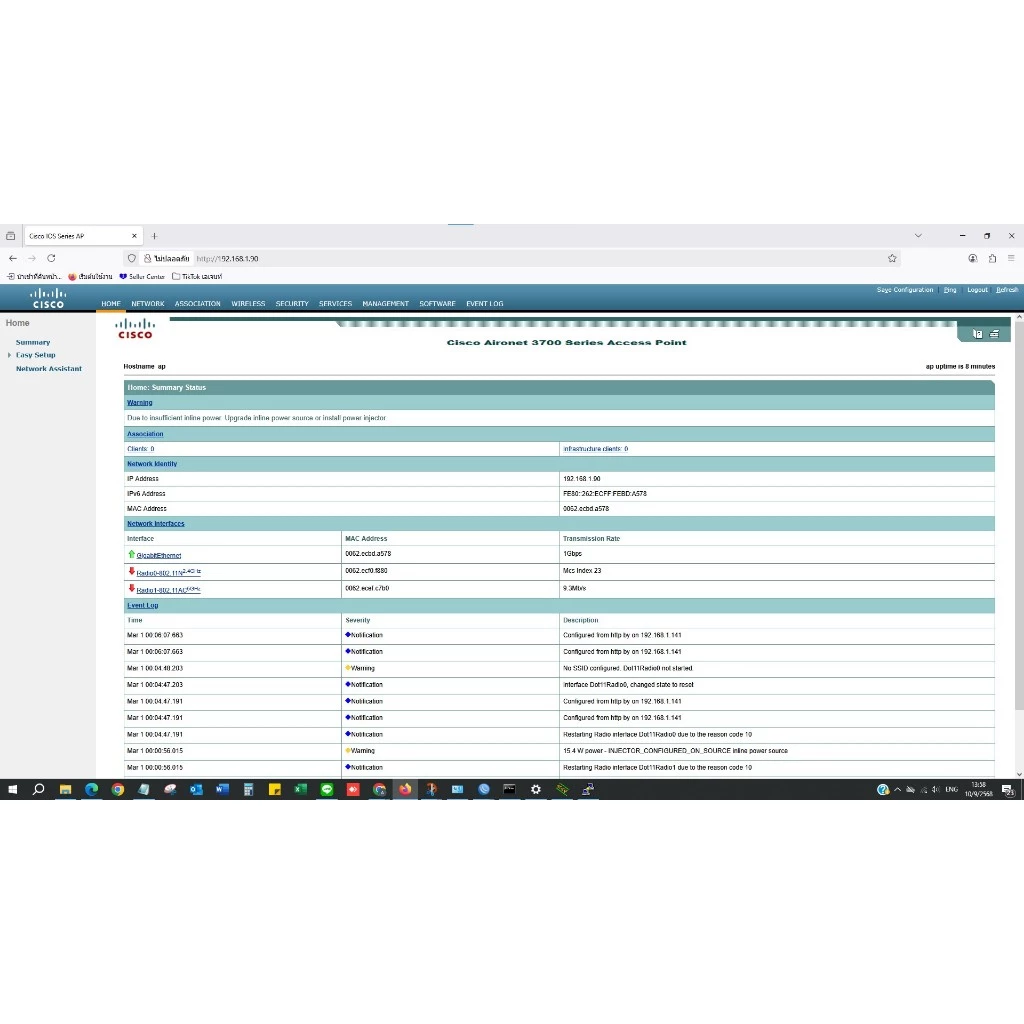Screen dimensions: 1024x1024
Task: Open the extensions puzzle icon
Action: (x=992, y=259)
